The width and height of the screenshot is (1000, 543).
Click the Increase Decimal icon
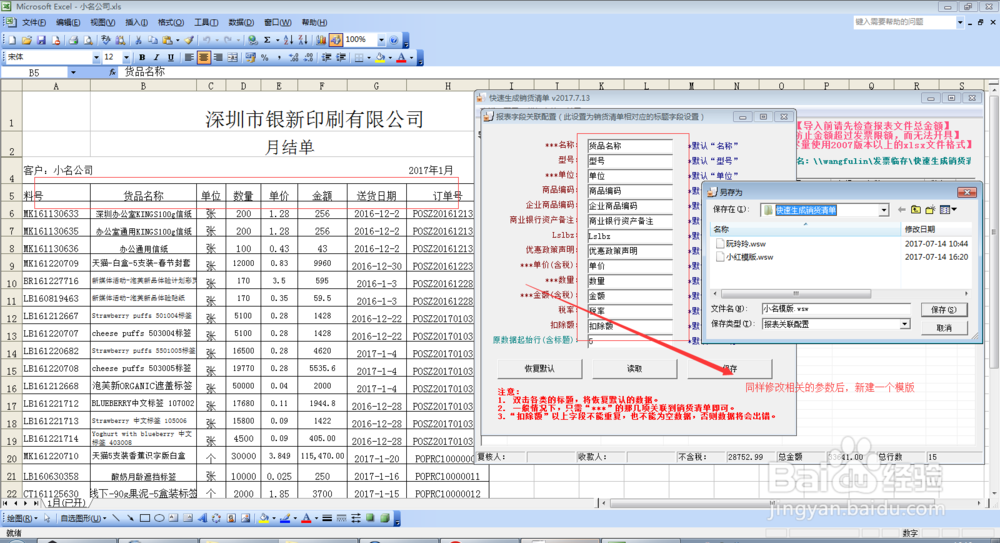click(x=293, y=57)
